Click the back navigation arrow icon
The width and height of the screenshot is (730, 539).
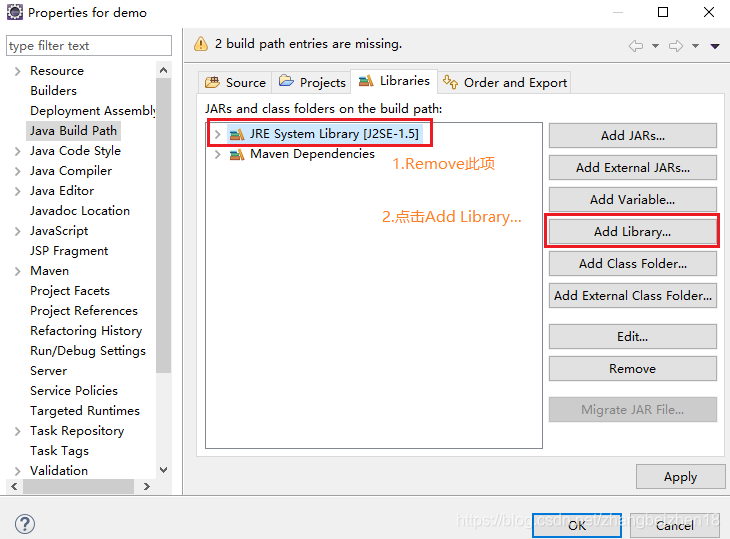tap(635, 46)
